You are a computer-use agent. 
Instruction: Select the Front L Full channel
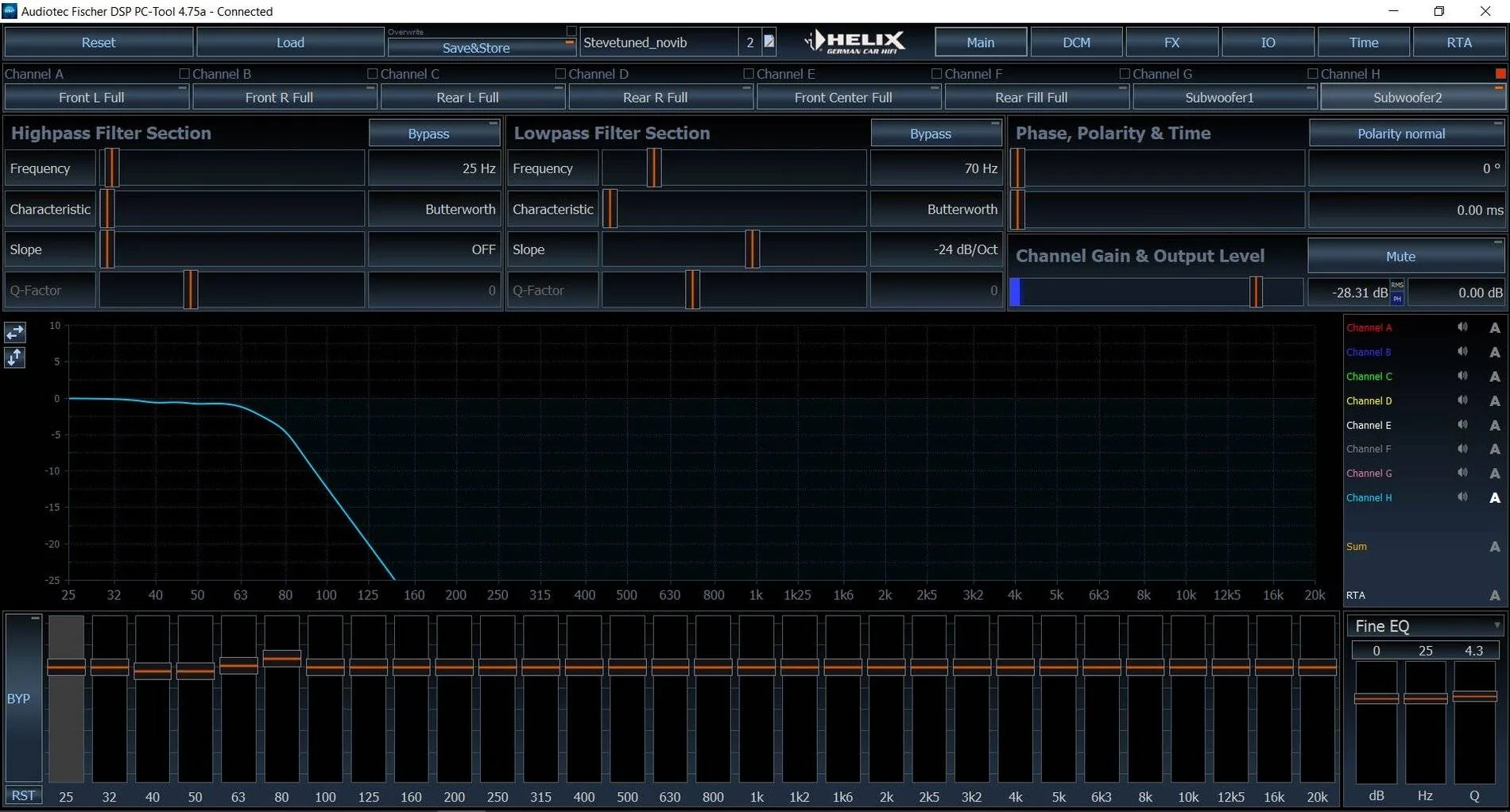96,97
